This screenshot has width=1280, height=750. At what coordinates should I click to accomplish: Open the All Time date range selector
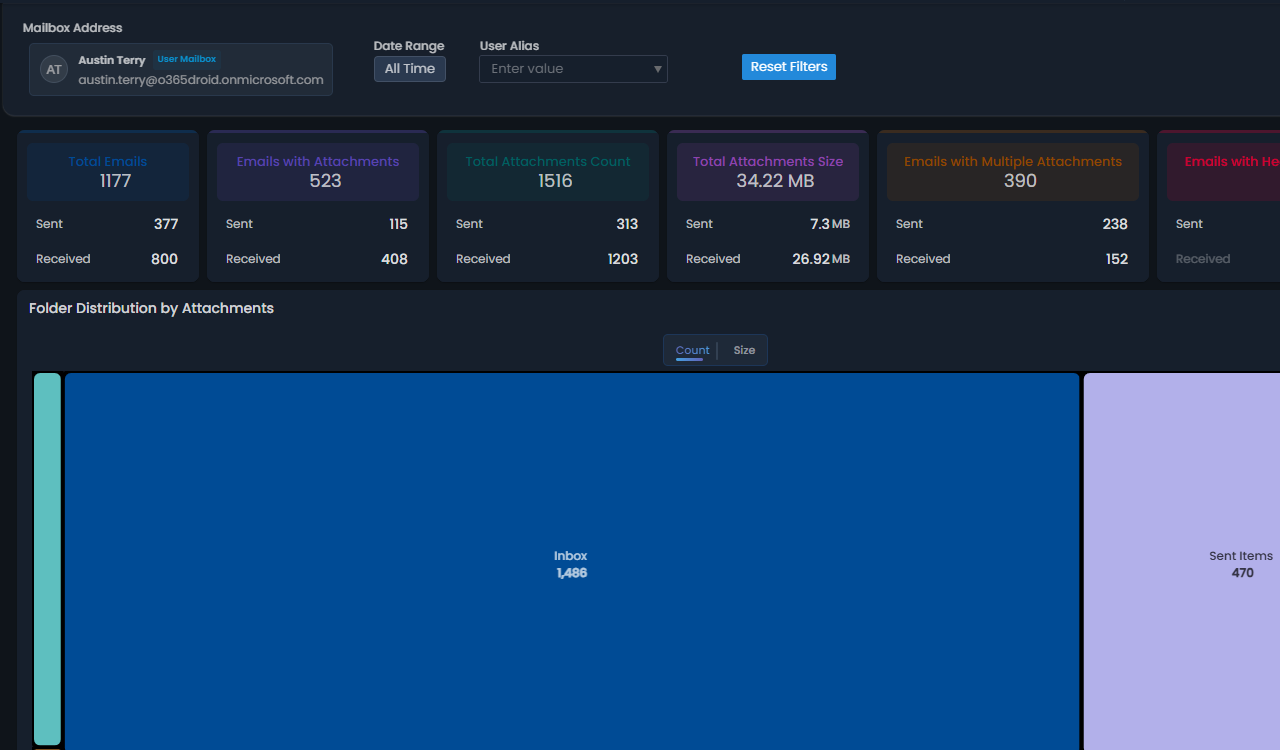click(x=409, y=69)
